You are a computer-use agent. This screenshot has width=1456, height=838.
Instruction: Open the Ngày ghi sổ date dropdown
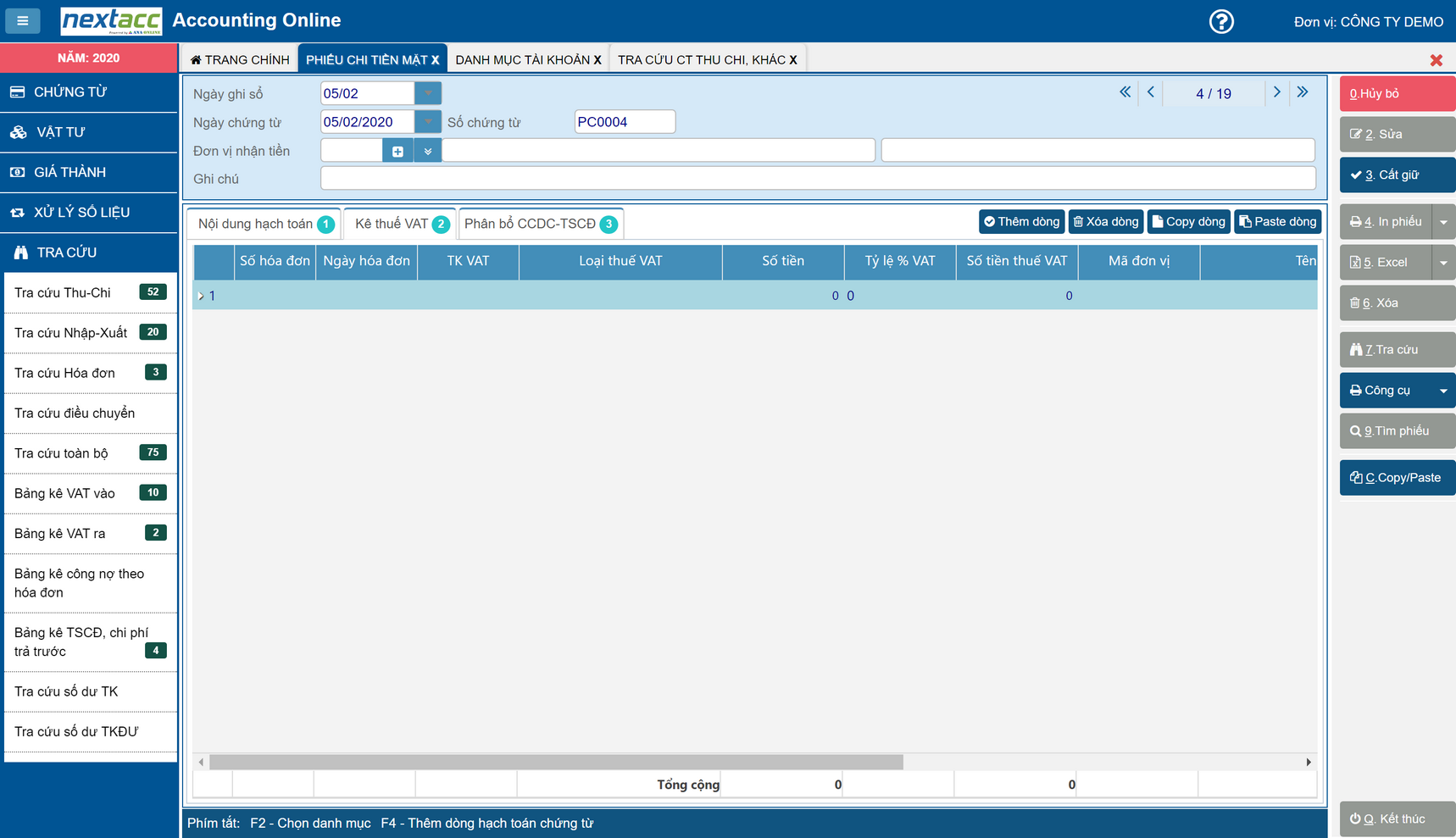[428, 93]
